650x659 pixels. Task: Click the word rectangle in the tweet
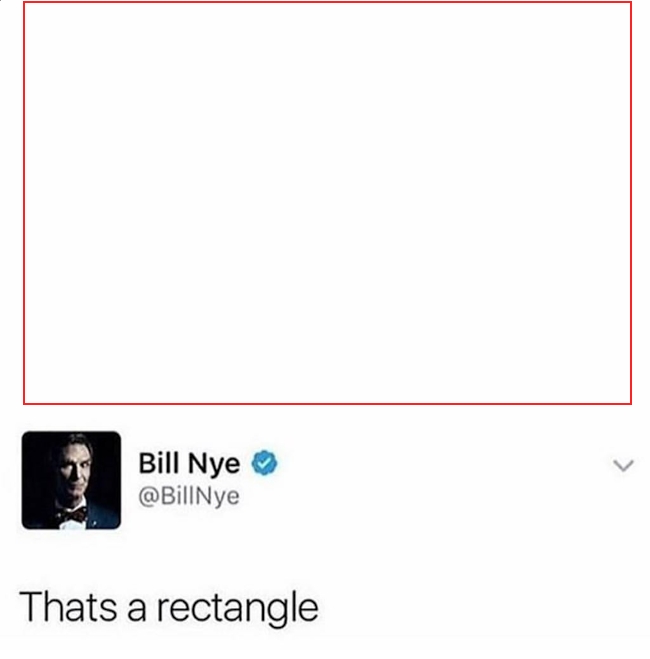click(x=237, y=608)
